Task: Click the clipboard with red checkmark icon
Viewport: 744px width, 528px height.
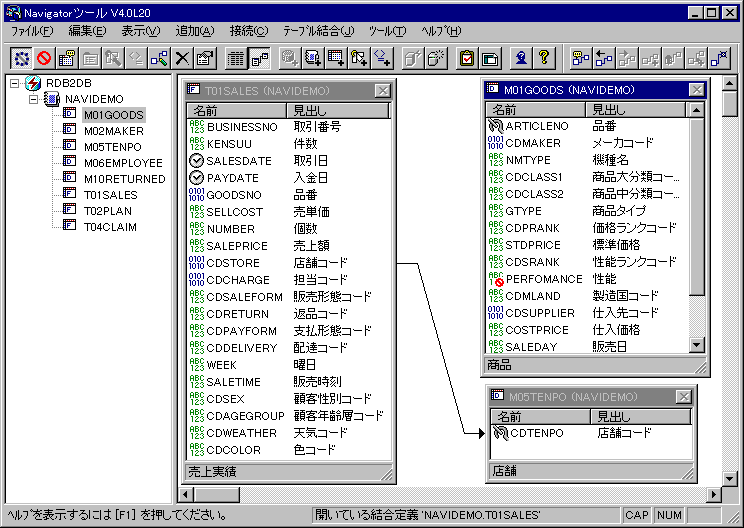Action: [x=467, y=58]
